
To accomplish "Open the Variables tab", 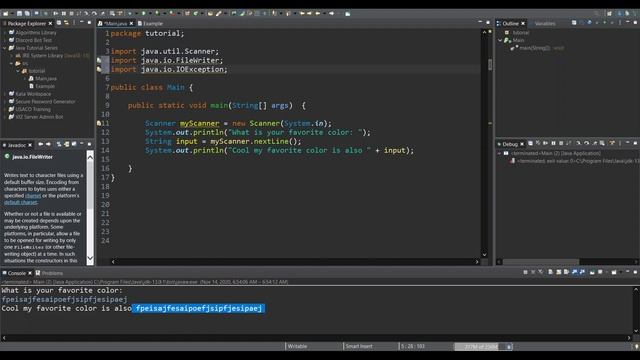I will coord(545,24).
